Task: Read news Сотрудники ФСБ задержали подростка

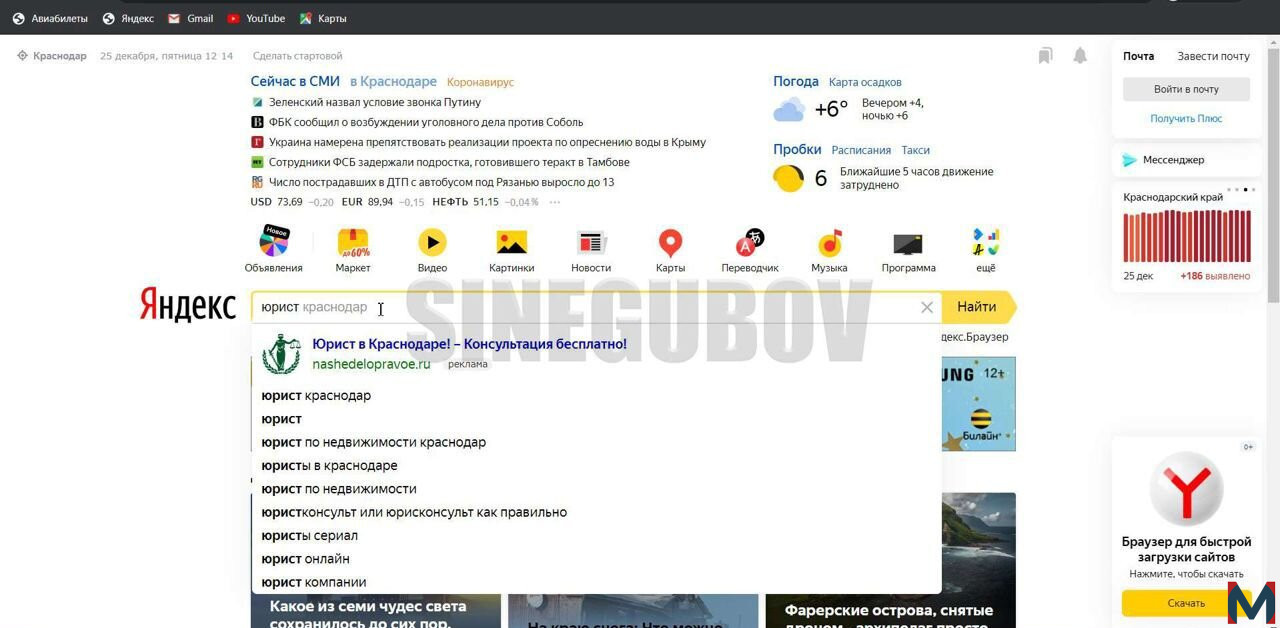Action: pyautogui.click(x=449, y=162)
